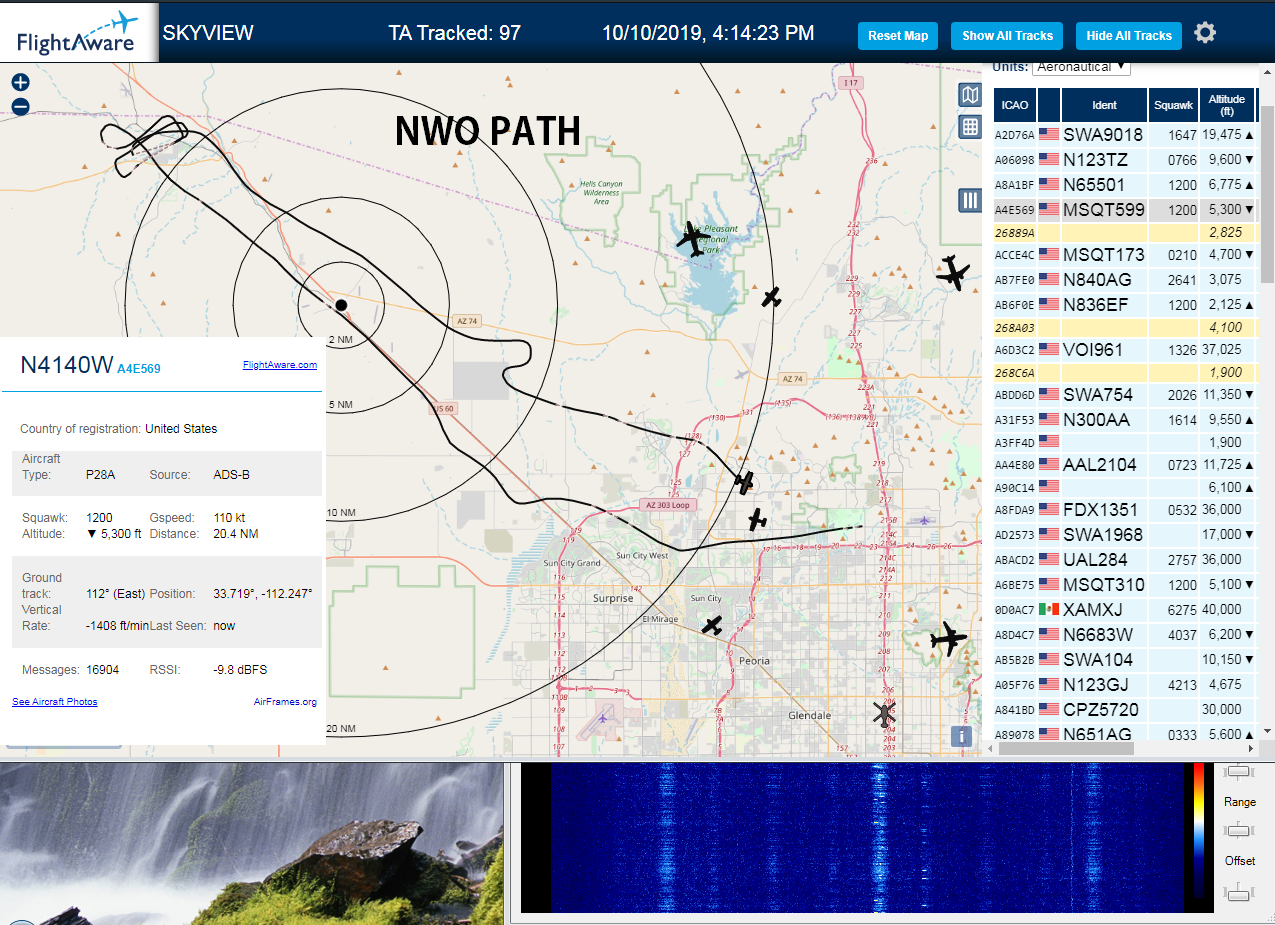The width and height of the screenshot is (1275, 925).
Task: Select the N840AG aircraft row
Action: click(x=1124, y=279)
